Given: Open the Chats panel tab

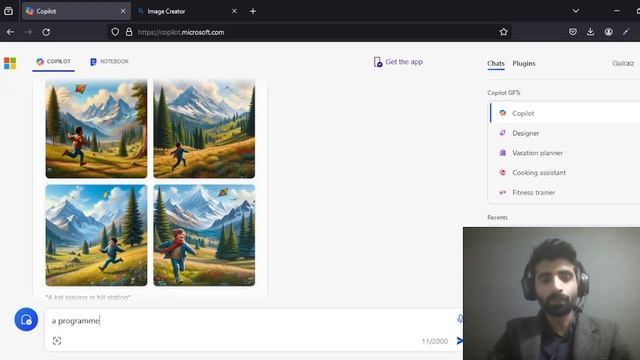Looking at the screenshot, I should [496, 63].
